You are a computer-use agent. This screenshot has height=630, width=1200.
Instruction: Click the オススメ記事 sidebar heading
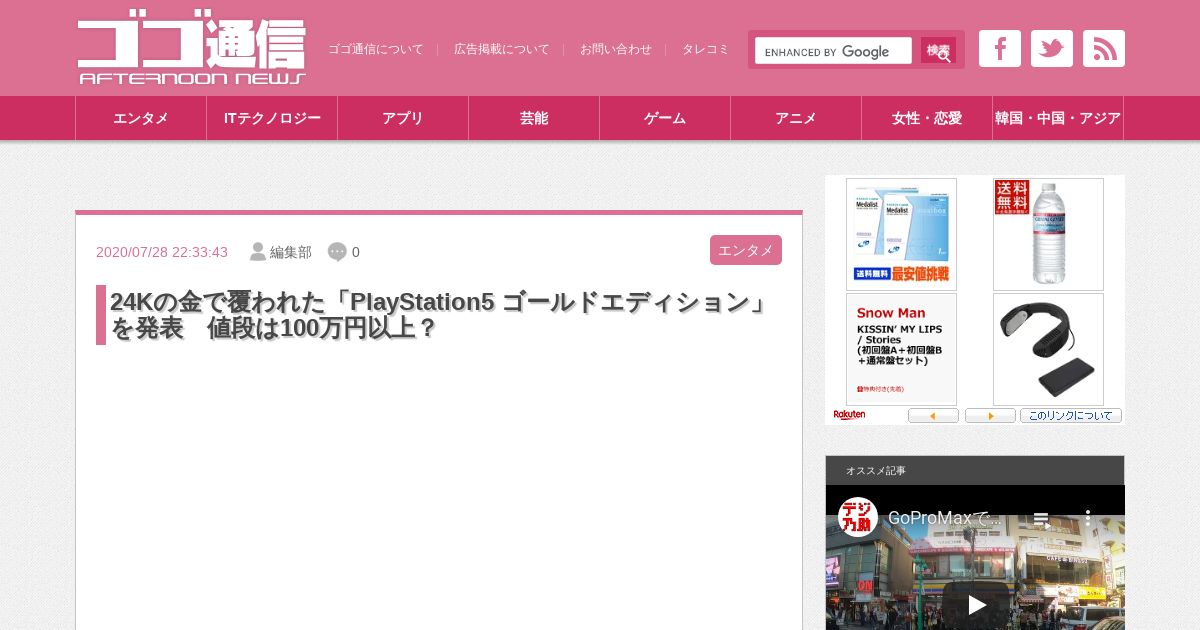coord(876,471)
